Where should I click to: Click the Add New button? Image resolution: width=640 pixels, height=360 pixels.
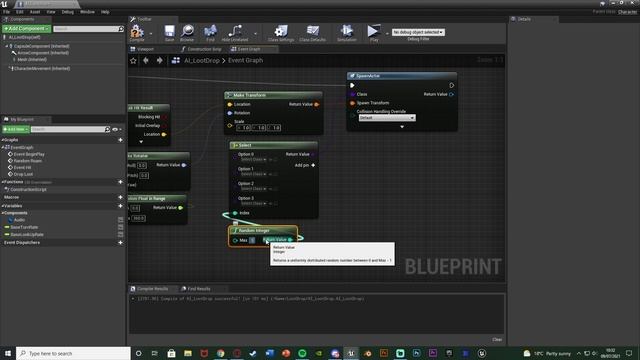point(16,129)
